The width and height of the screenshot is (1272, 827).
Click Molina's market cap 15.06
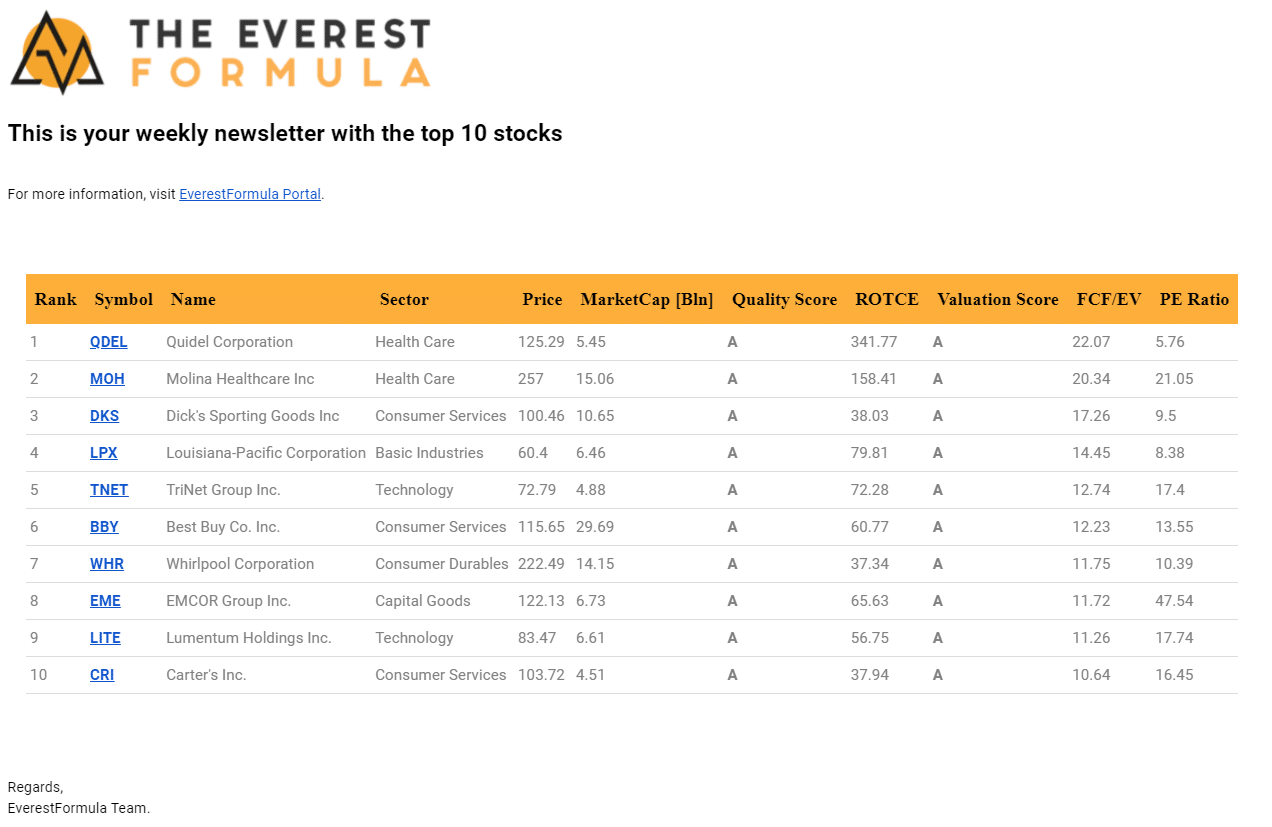click(595, 379)
